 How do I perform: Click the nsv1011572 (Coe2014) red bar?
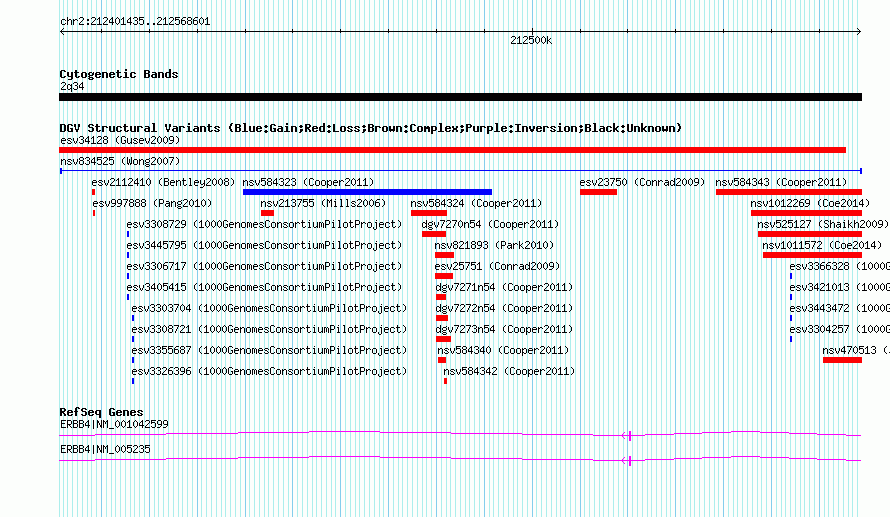812,255
